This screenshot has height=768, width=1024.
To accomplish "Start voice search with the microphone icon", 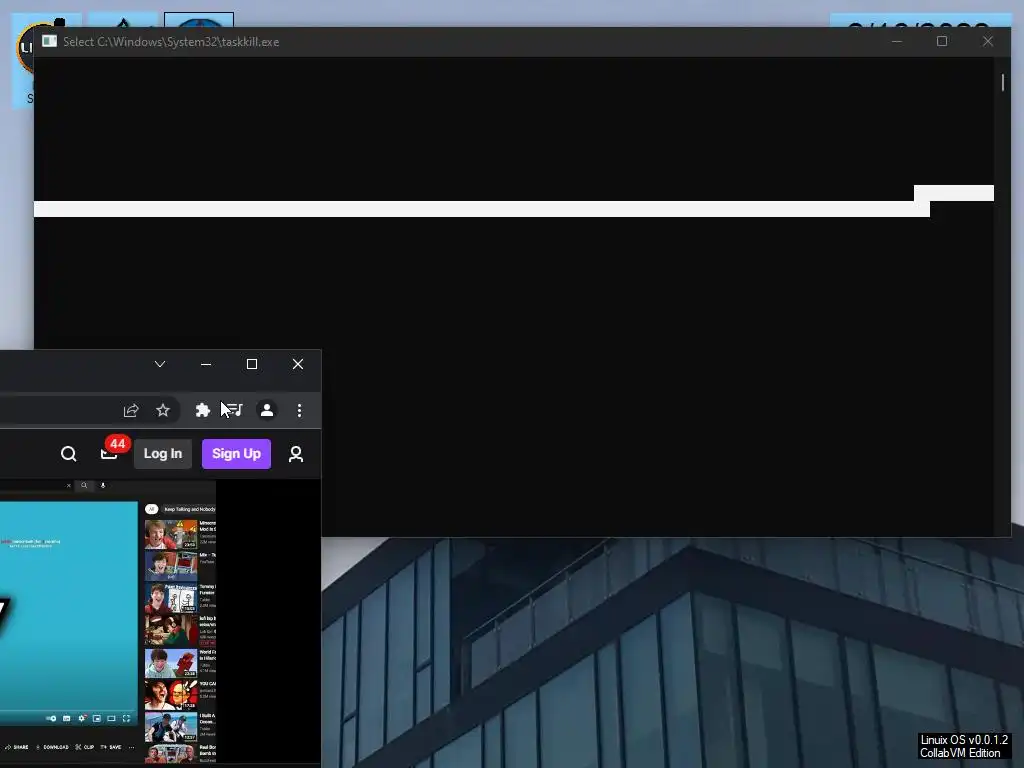I will (x=103, y=485).
